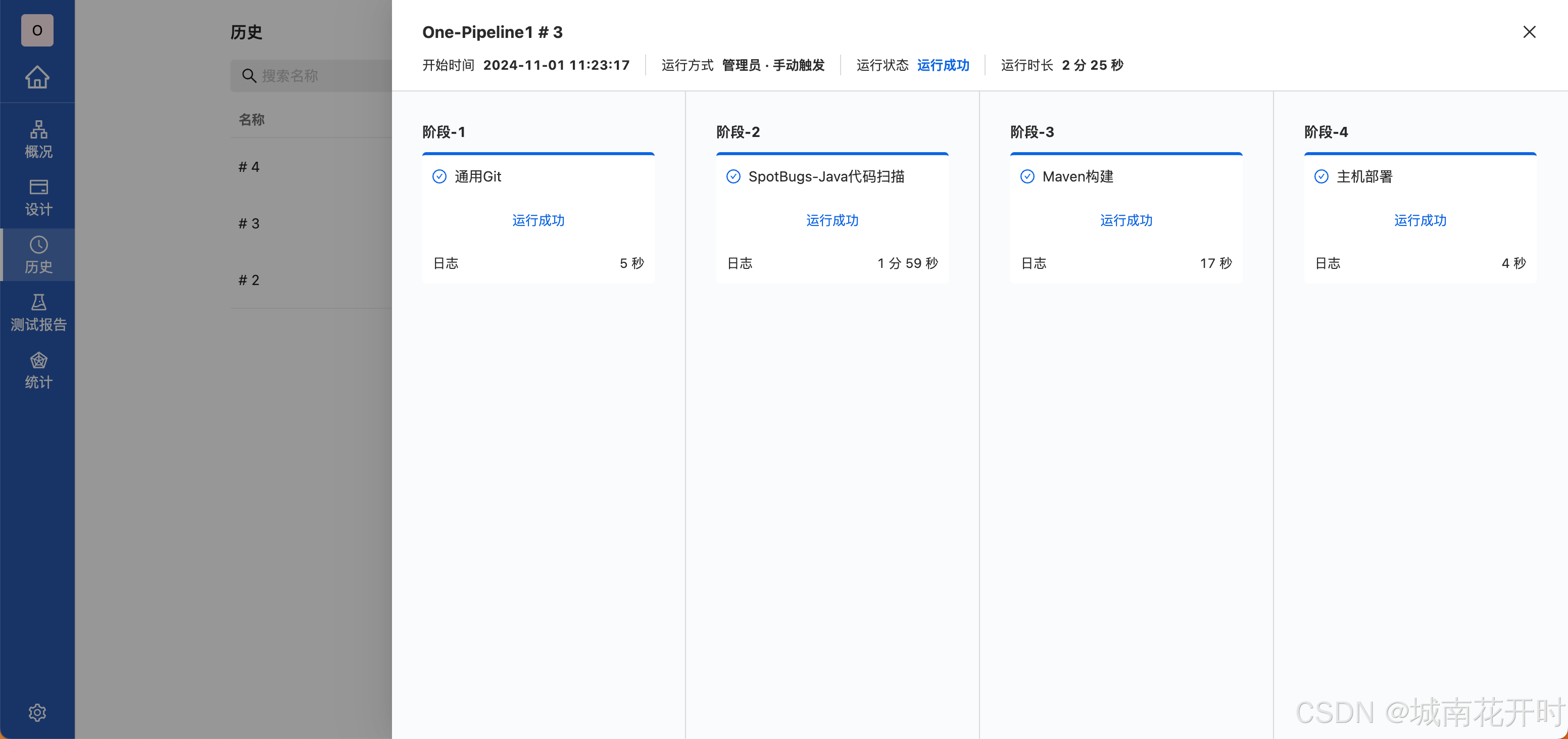Image resolution: width=1568 pixels, height=739 pixels.
Task: Open the home icon in sidebar
Action: tap(37, 77)
